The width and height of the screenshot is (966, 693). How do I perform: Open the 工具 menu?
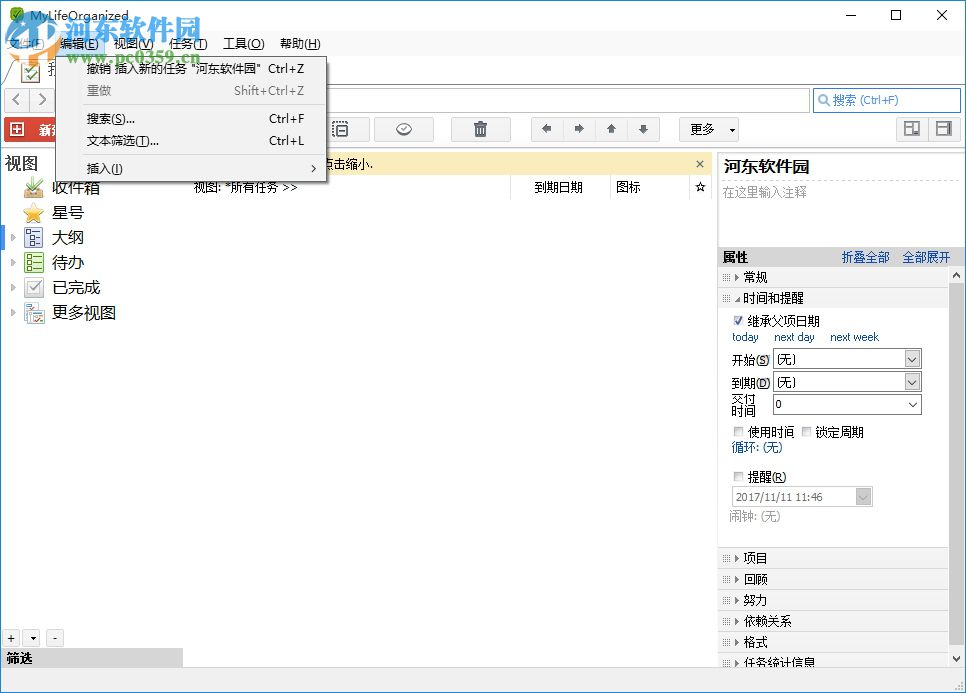click(x=242, y=43)
